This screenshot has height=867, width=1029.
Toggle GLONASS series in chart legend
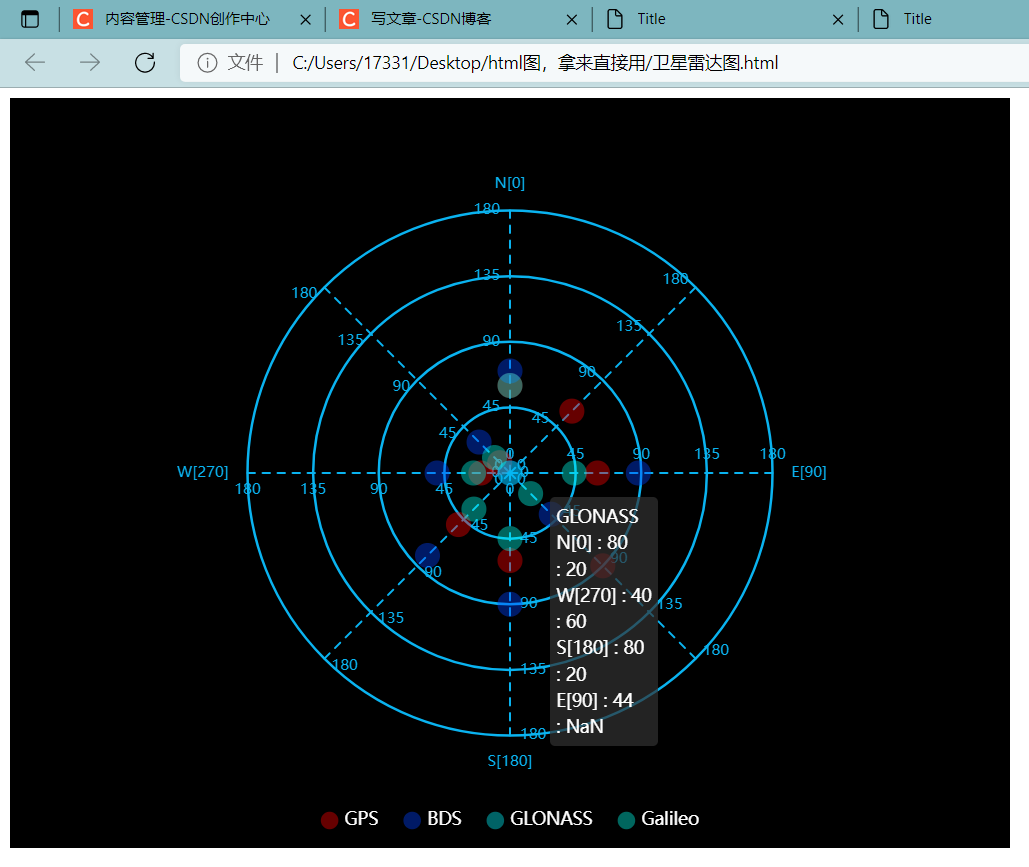(539, 819)
